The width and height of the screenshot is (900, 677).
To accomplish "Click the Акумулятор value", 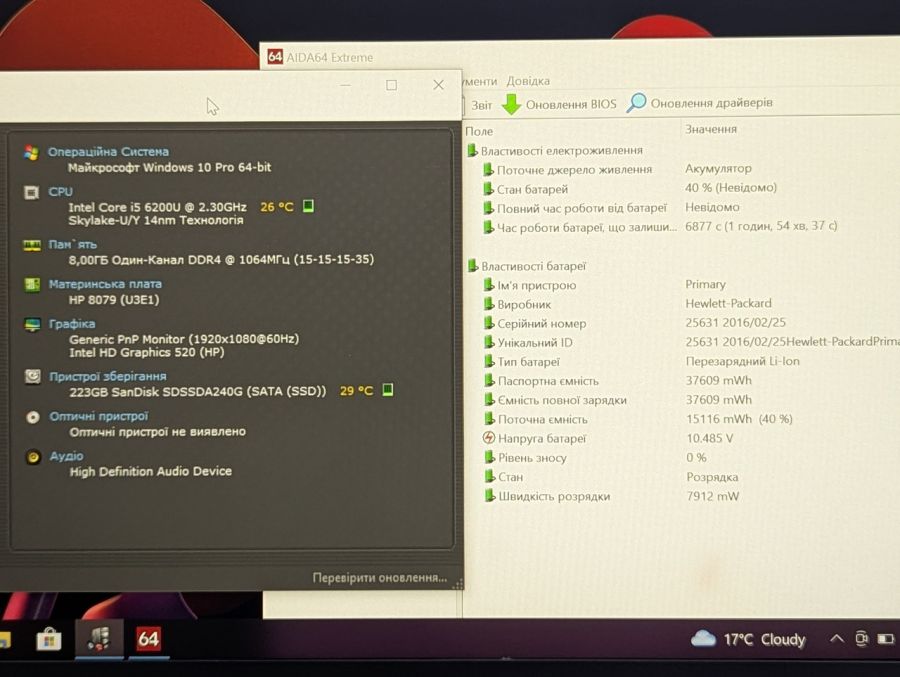I will pos(718,169).
